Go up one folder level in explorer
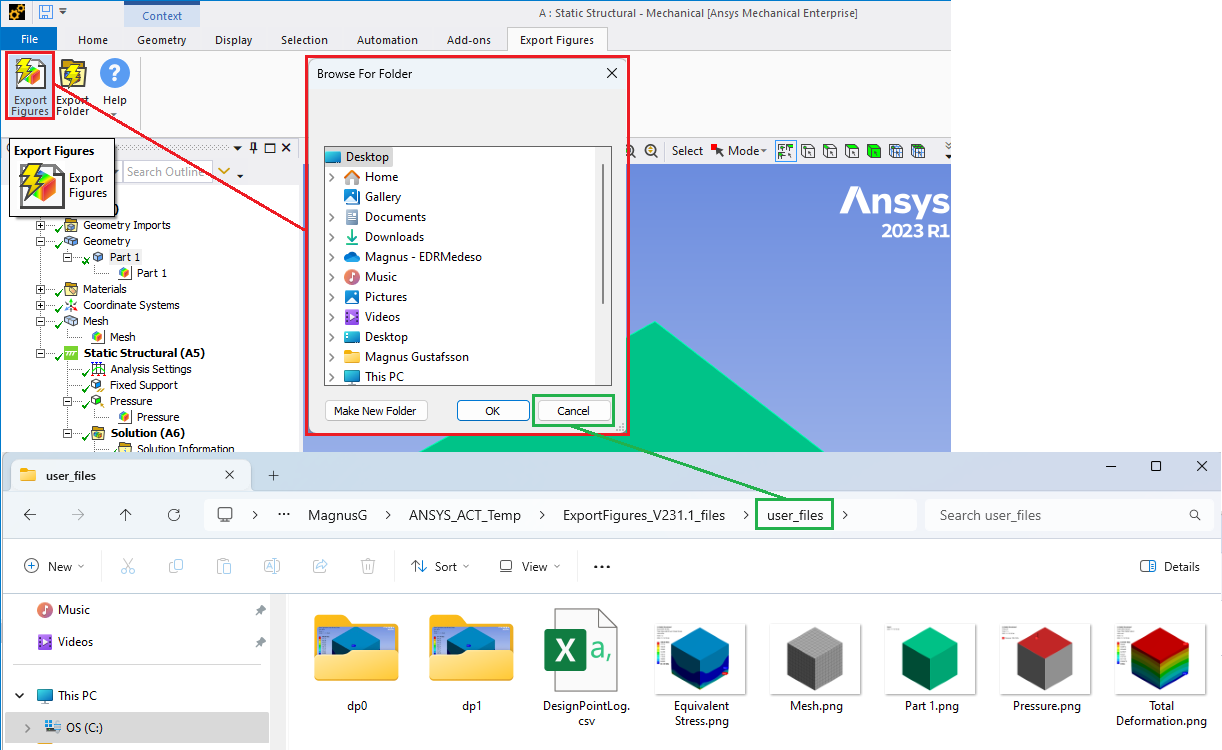1222x750 pixels. coord(125,515)
